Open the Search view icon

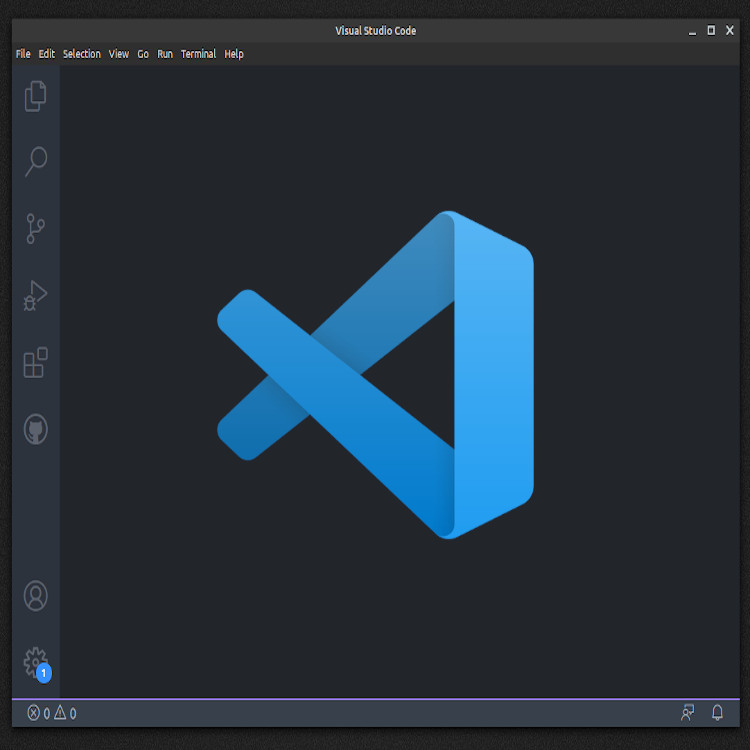[36, 161]
